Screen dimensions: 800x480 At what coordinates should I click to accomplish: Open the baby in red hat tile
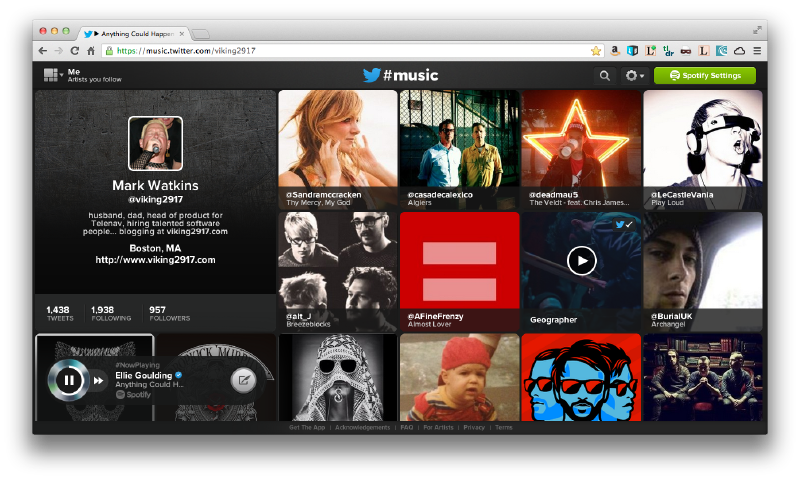pos(459,377)
